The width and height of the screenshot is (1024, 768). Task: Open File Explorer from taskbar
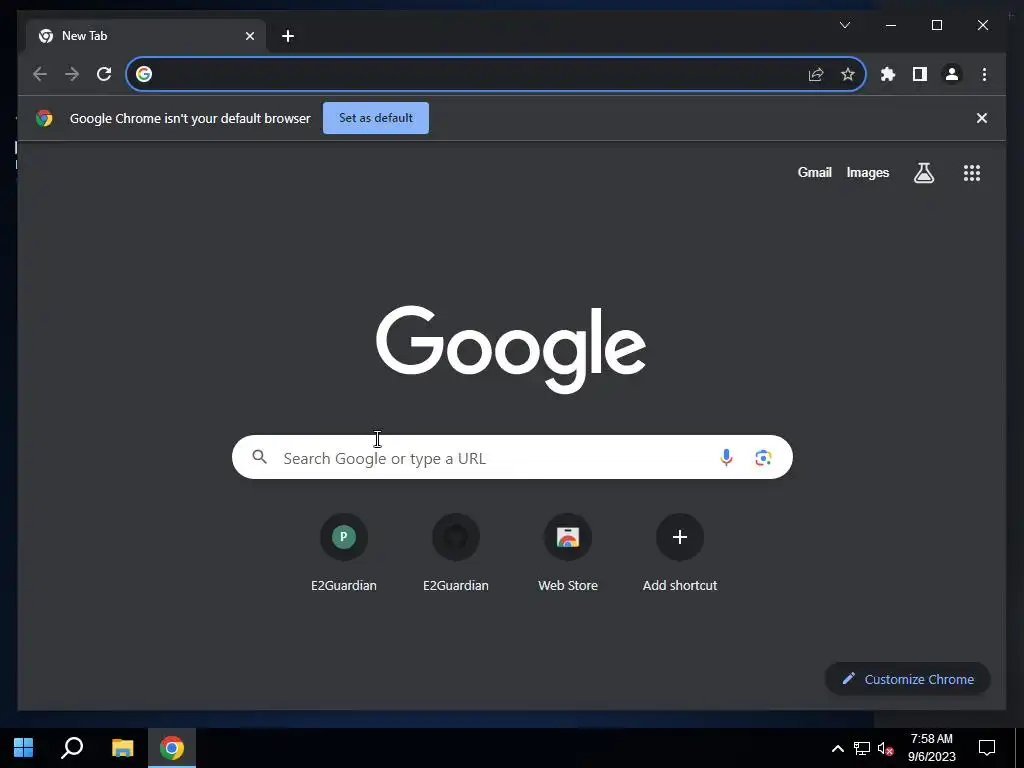122,748
